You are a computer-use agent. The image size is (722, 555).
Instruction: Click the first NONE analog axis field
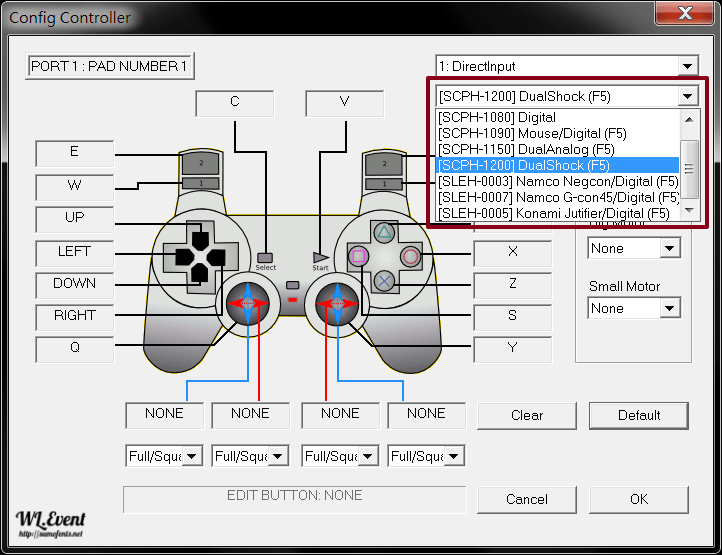click(164, 415)
